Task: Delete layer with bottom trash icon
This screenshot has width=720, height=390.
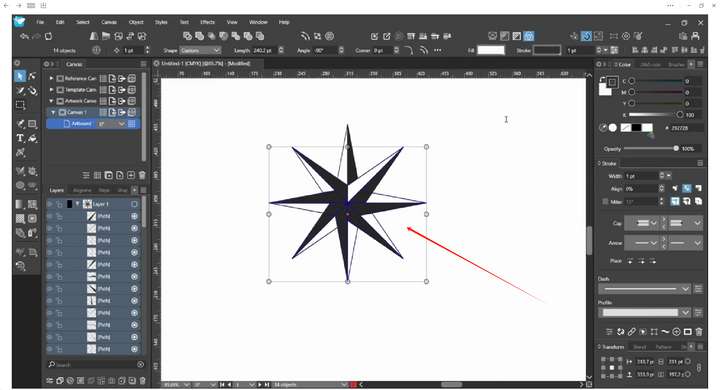Action: coord(142,380)
